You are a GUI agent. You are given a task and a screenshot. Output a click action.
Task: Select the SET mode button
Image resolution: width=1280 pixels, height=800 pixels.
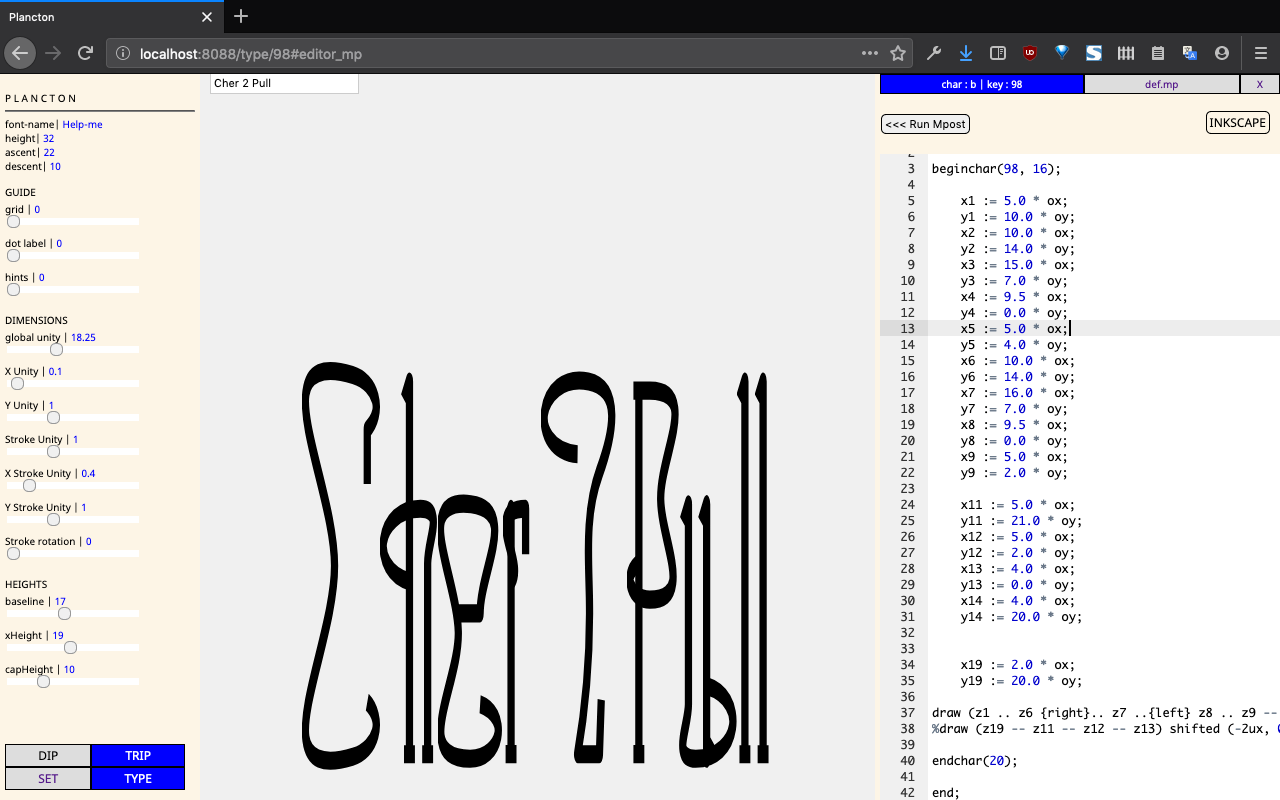pyautogui.click(x=48, y=779)
